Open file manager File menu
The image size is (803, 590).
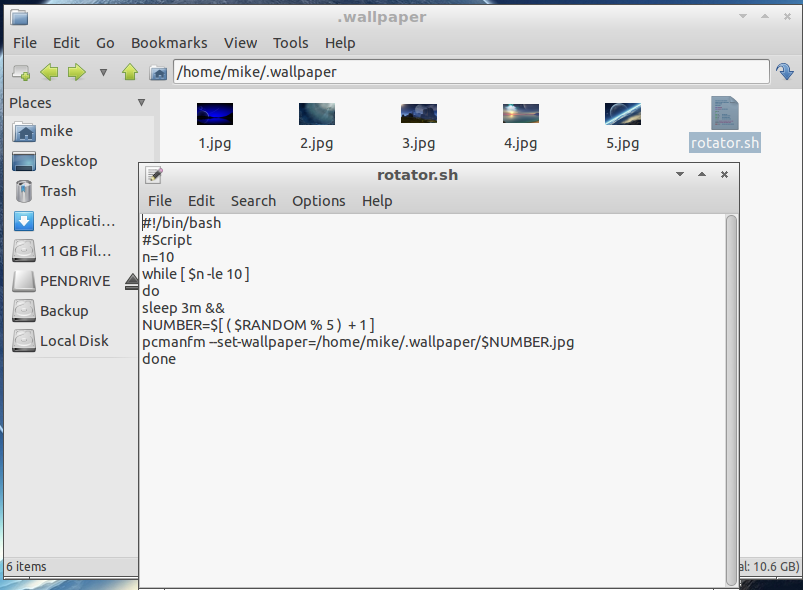[25, 43]
